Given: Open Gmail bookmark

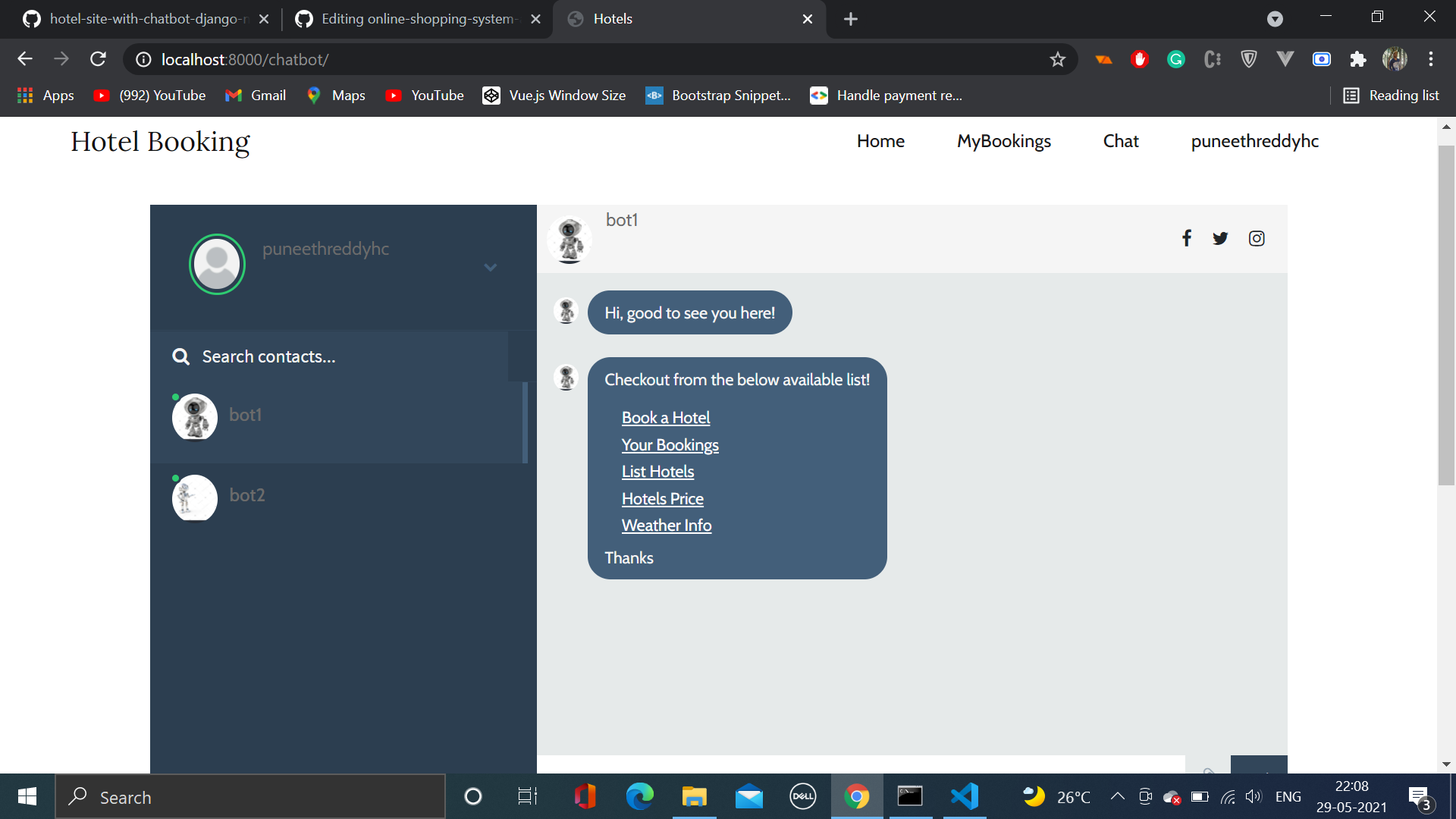Looking at the screenshot, I should click(x=256, y=96).
